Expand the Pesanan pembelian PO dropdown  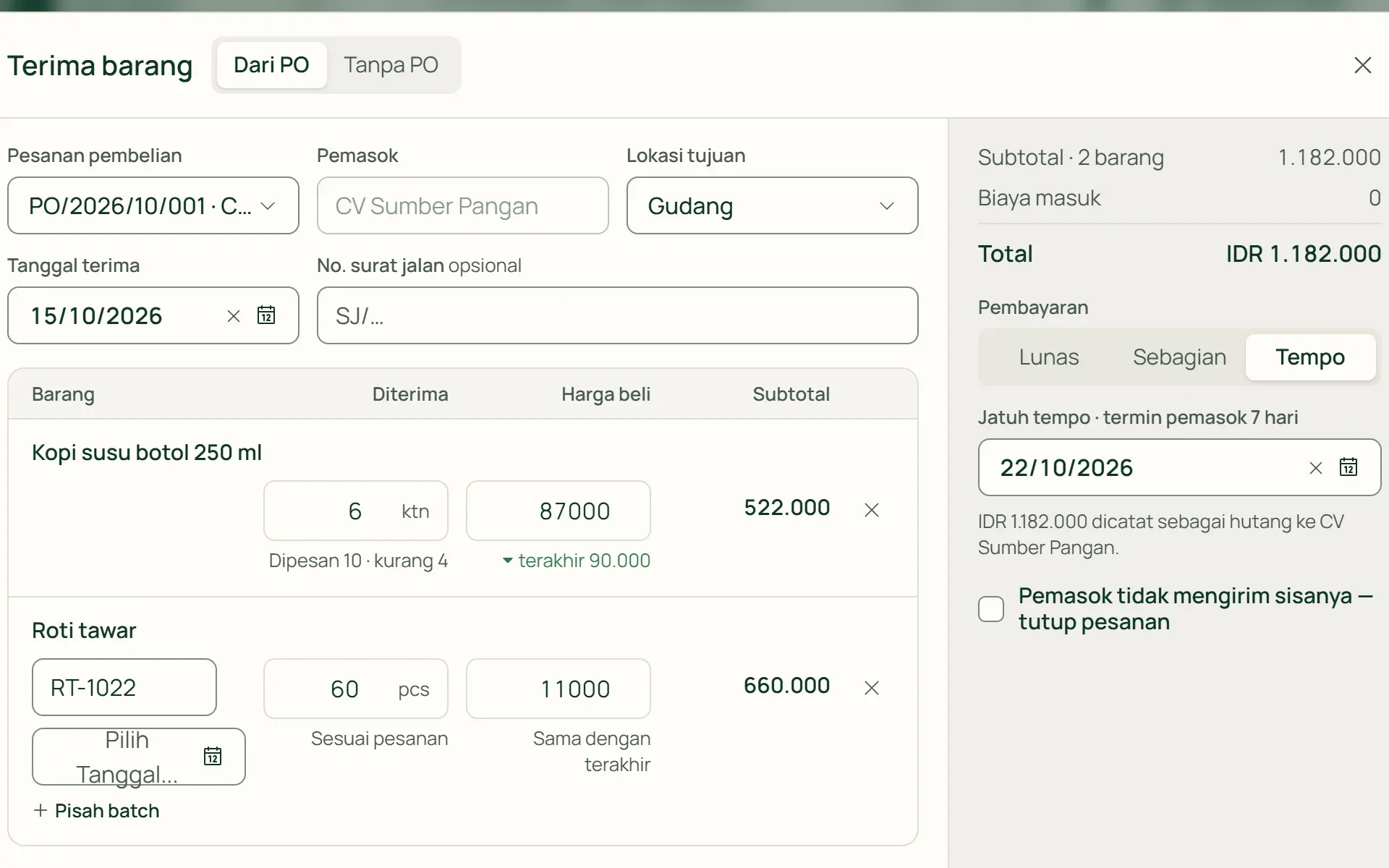click(153, 205)
